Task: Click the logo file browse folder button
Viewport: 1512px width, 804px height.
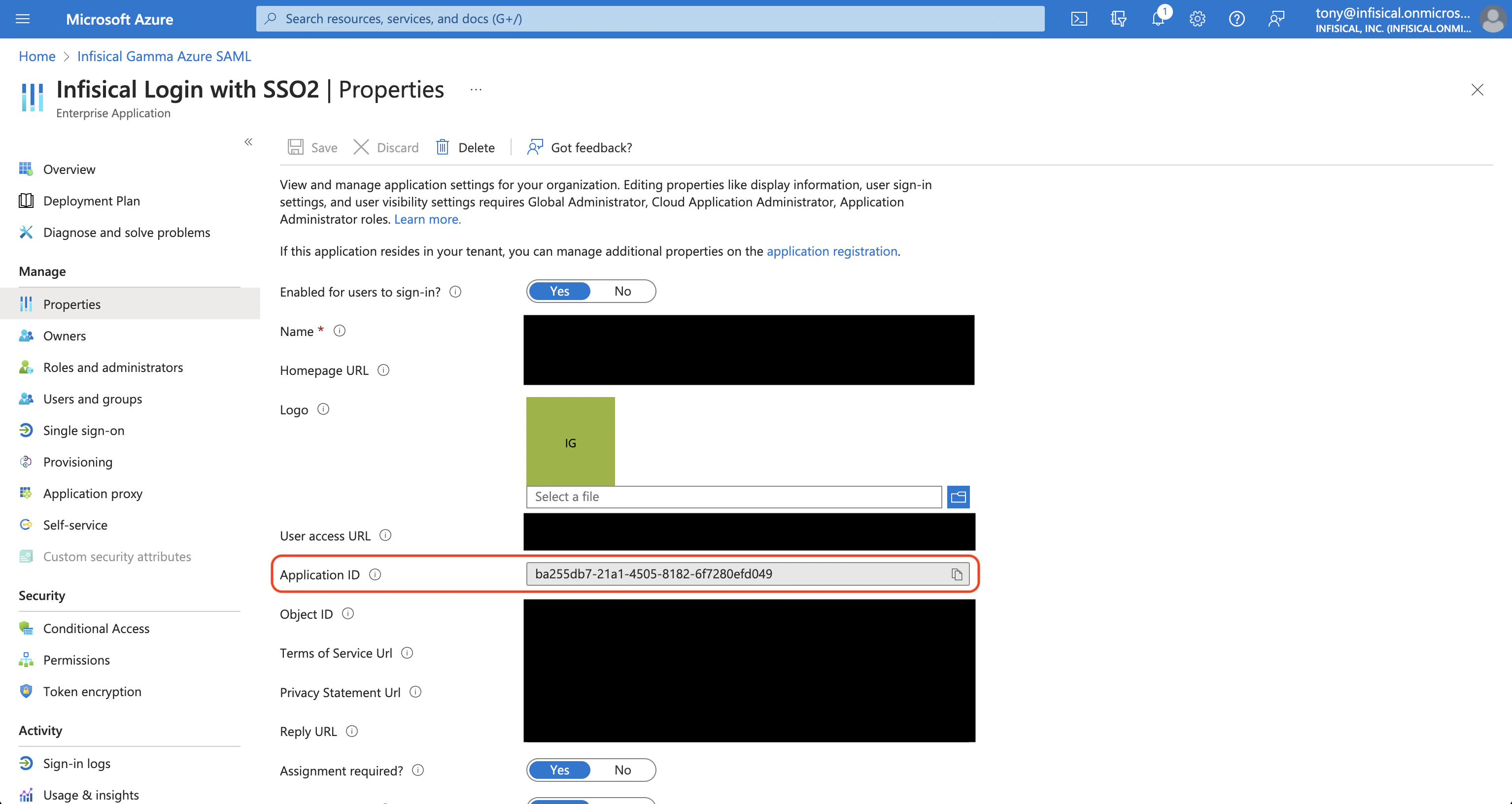Action: pos(958,497)
